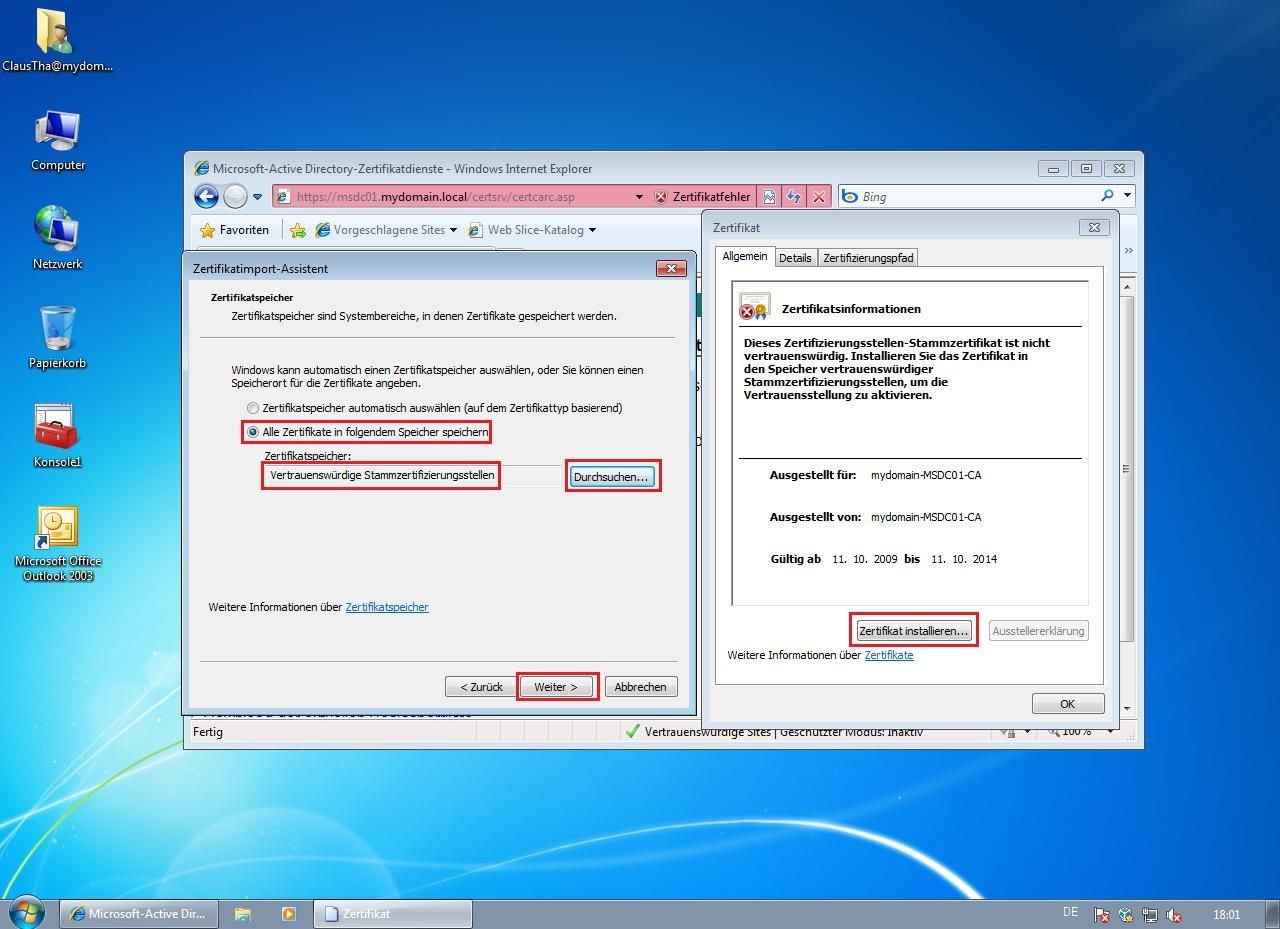Open the search provider dropdown arrow

1127,196
